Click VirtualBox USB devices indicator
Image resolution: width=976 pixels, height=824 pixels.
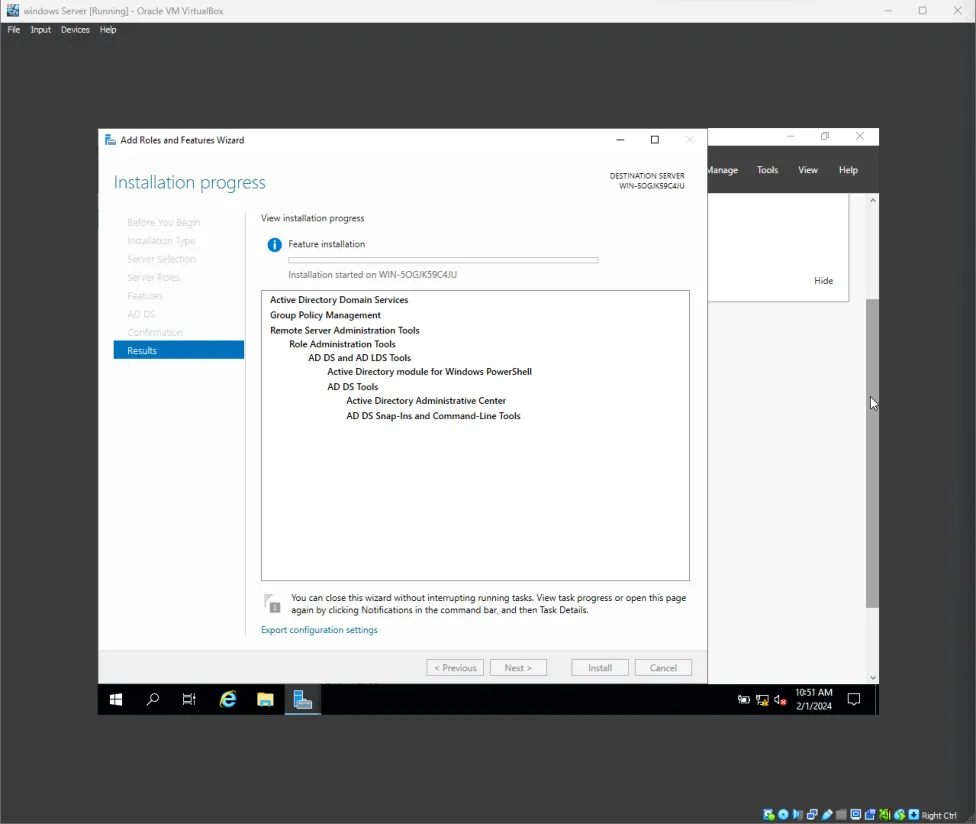(x=827, y=815)
